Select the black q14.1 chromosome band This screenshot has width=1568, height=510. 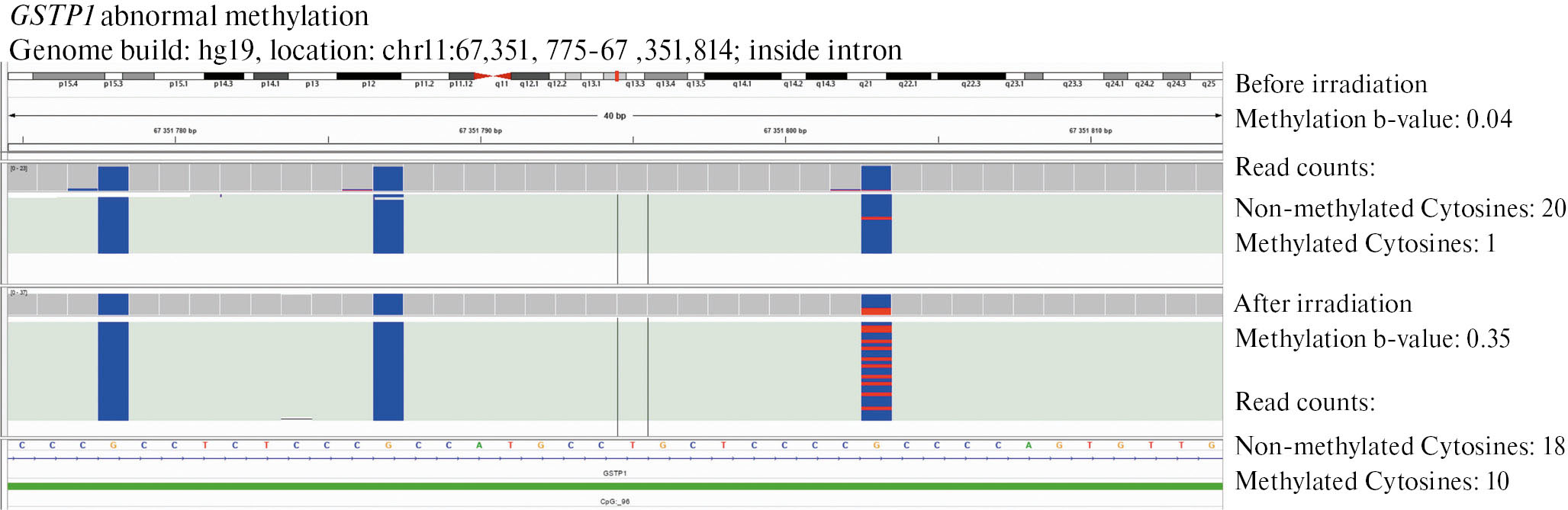(x=742, y=76)
